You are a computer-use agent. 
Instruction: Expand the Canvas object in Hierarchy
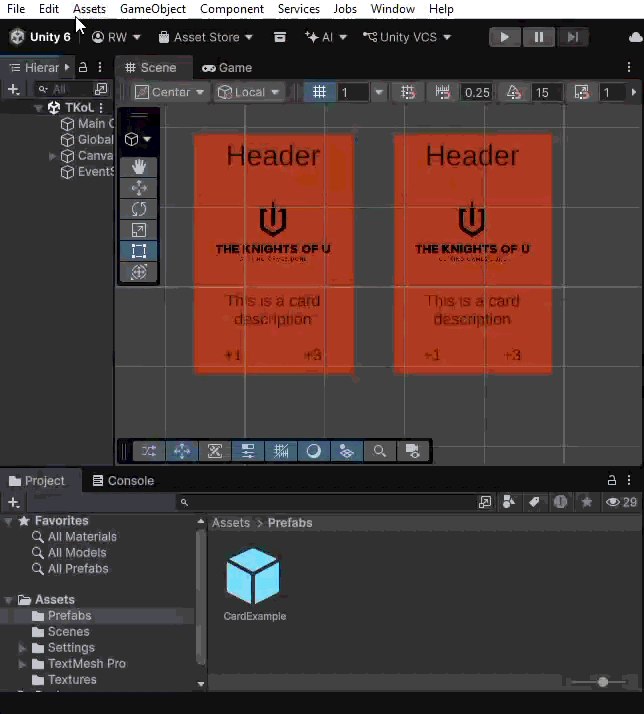coord(52,156)
